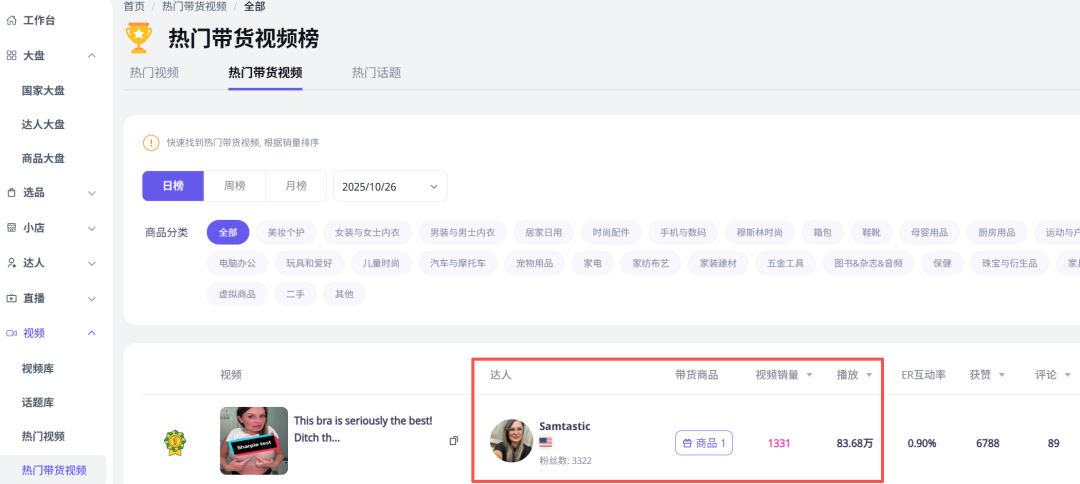Select the 日榜 ranking period
Image resolution: width=1080 pixels, height=484 pixels.
[173, 186]
